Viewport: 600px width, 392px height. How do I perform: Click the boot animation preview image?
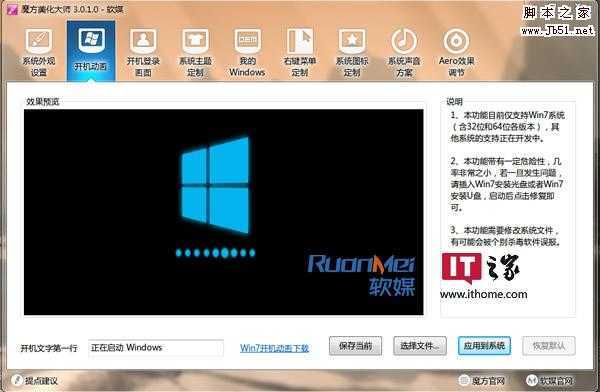click(223, 212)
